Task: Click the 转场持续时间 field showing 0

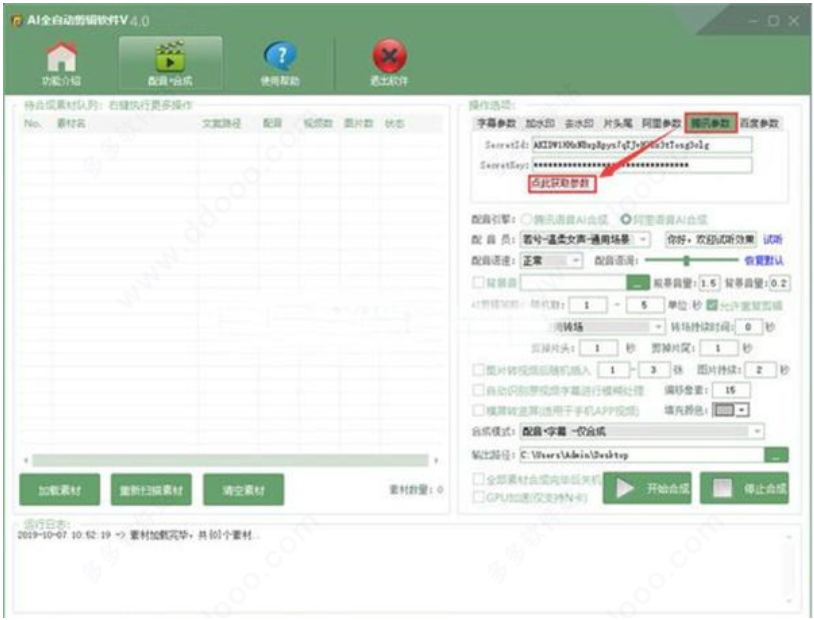Action: (748, 327)
